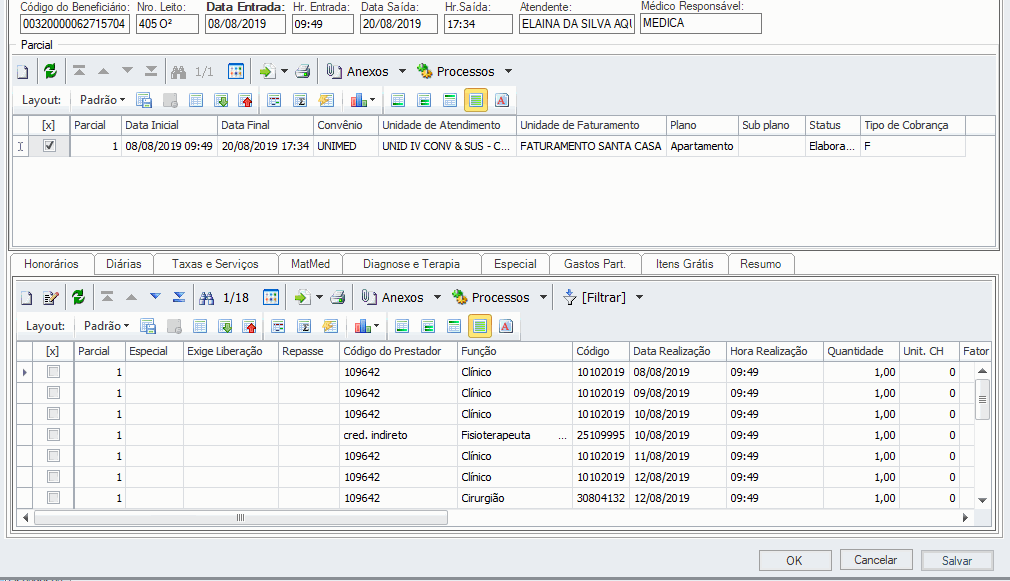
Task: Print the Honorários grid
Action: pyautogui.click(x=338, y=298)
